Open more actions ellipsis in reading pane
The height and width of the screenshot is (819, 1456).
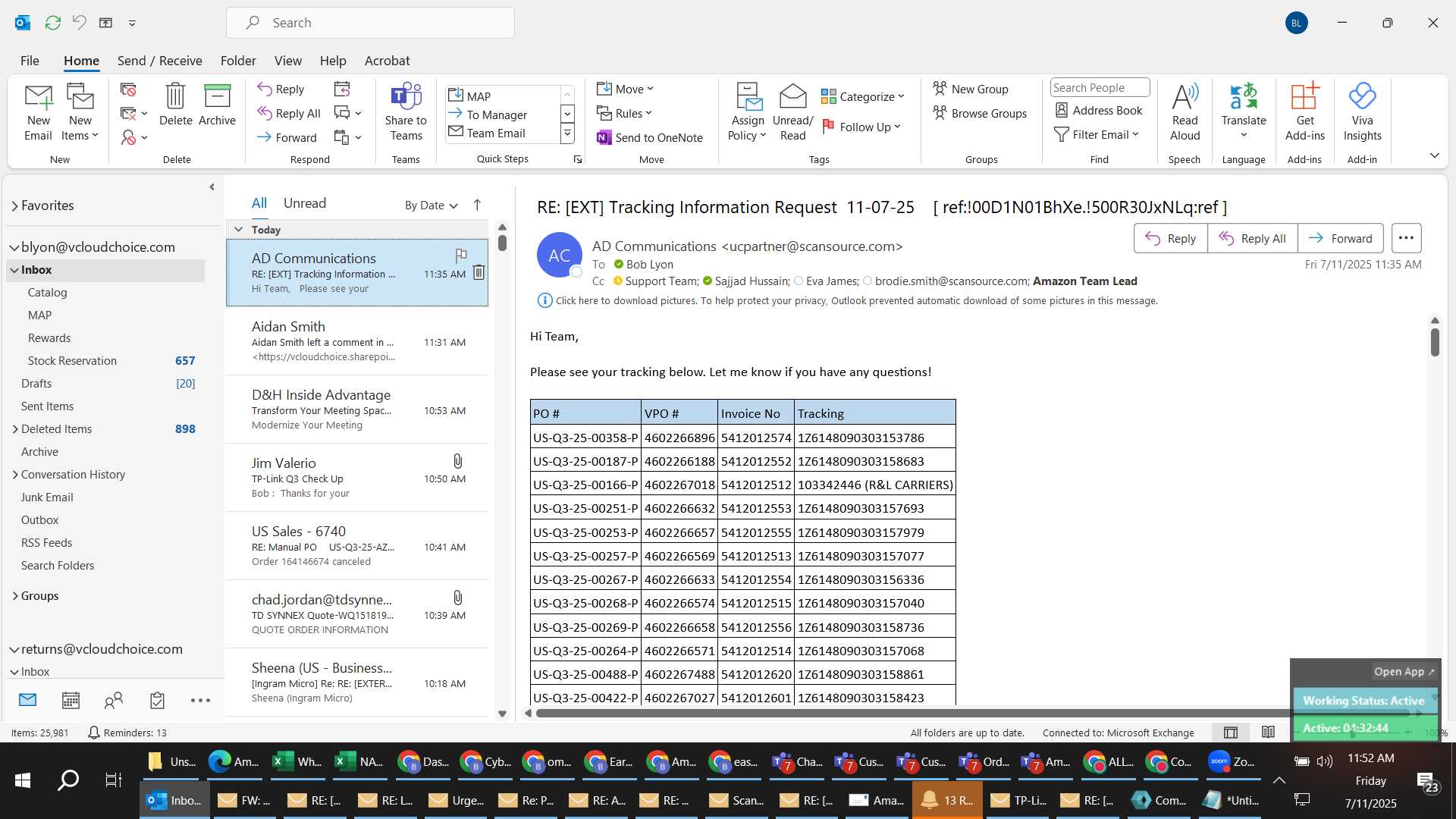[1406, 238]
